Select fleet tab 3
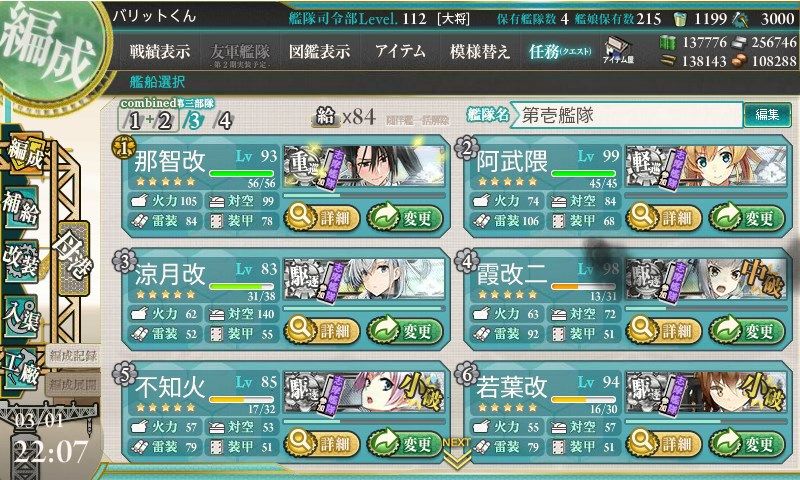 click(194, 121)
